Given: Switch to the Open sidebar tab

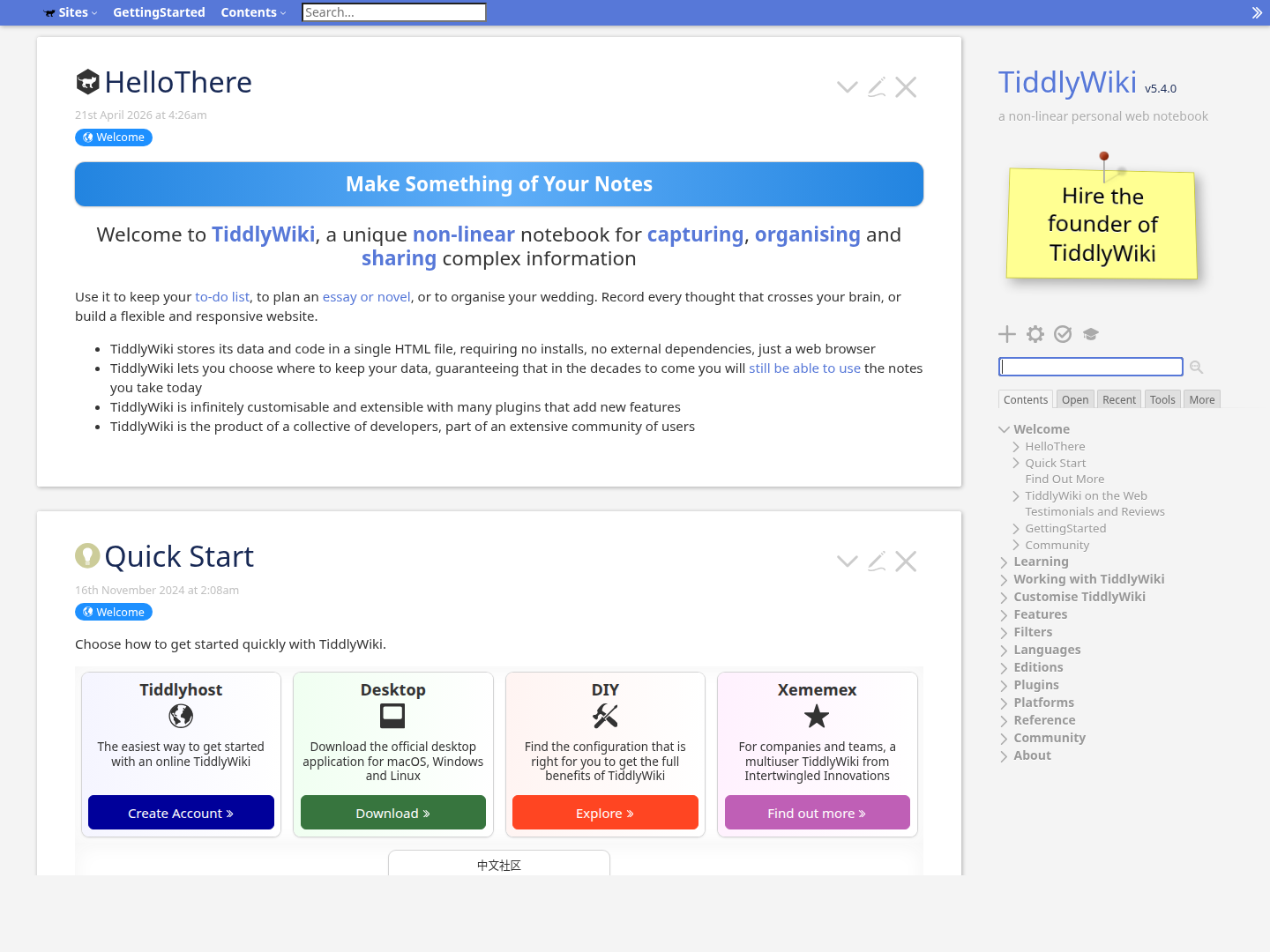Looking at the screenshot, I should tap(1075, 399).
